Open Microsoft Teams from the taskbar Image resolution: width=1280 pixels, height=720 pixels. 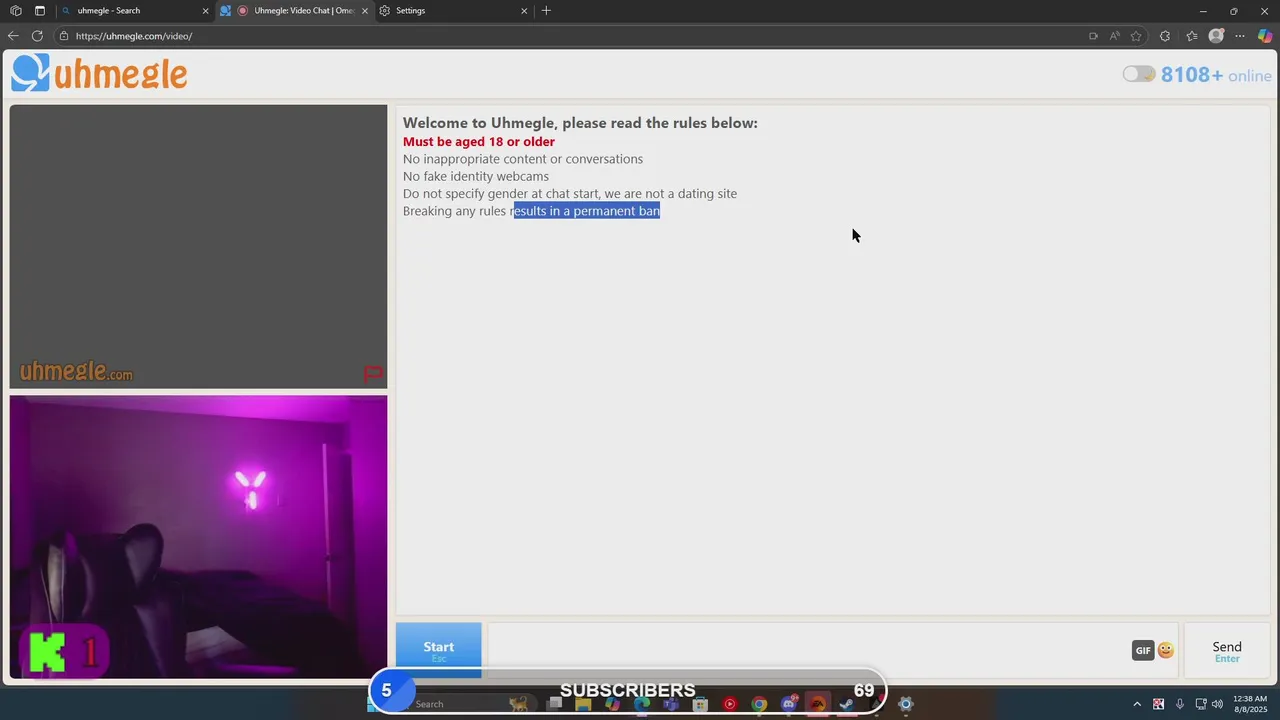tap(671, 704)
